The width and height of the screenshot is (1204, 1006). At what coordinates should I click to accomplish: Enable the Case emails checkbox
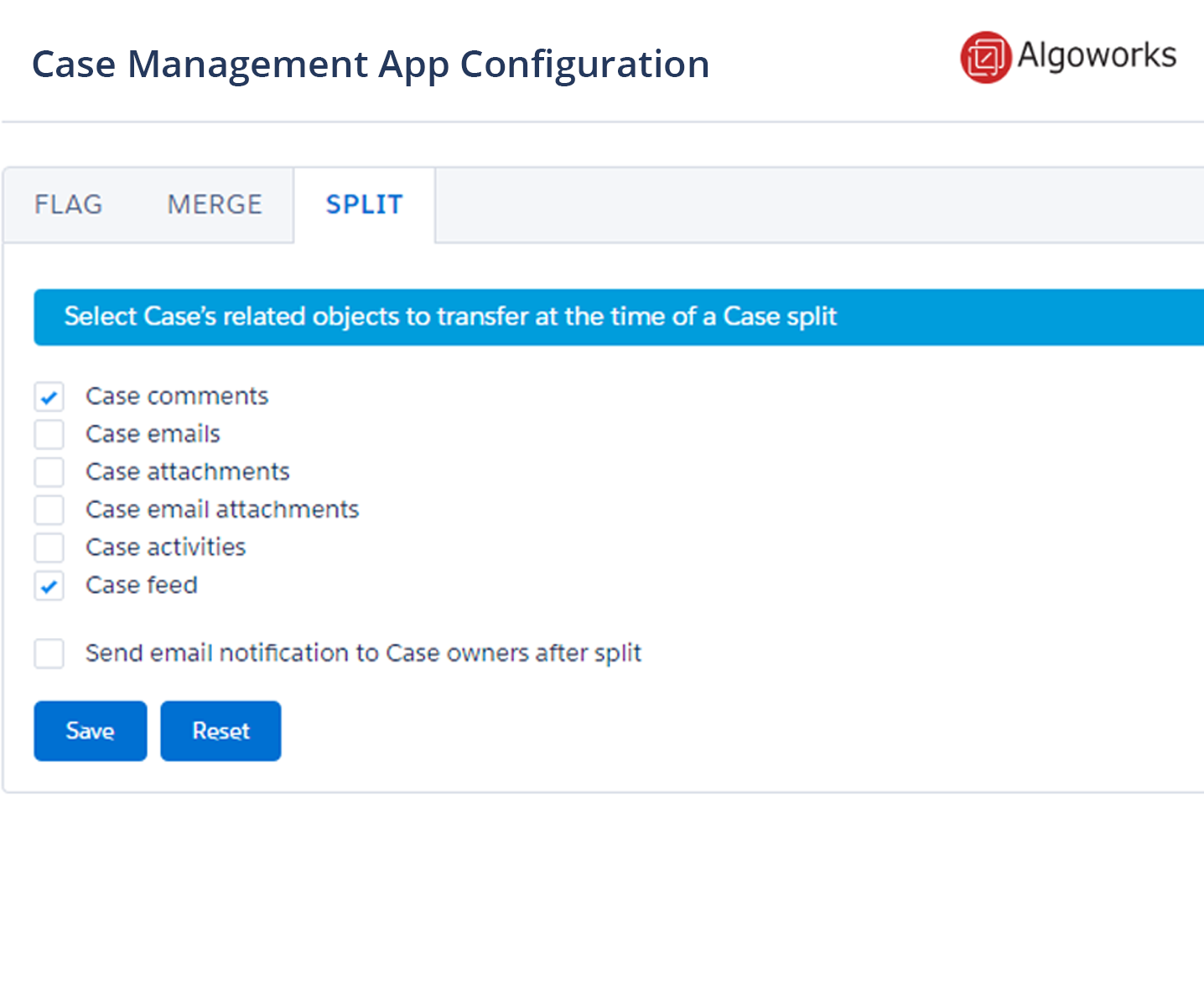pos(49,434)
